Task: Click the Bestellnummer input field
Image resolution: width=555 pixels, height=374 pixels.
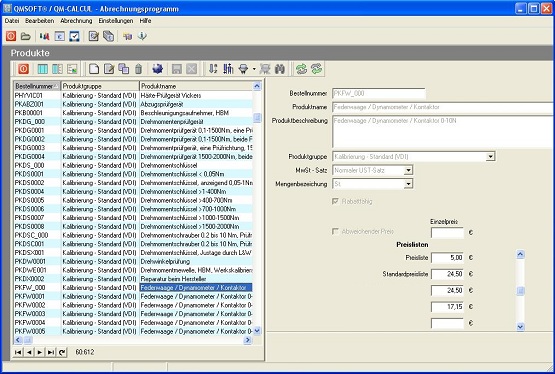Action: point(379,93)
